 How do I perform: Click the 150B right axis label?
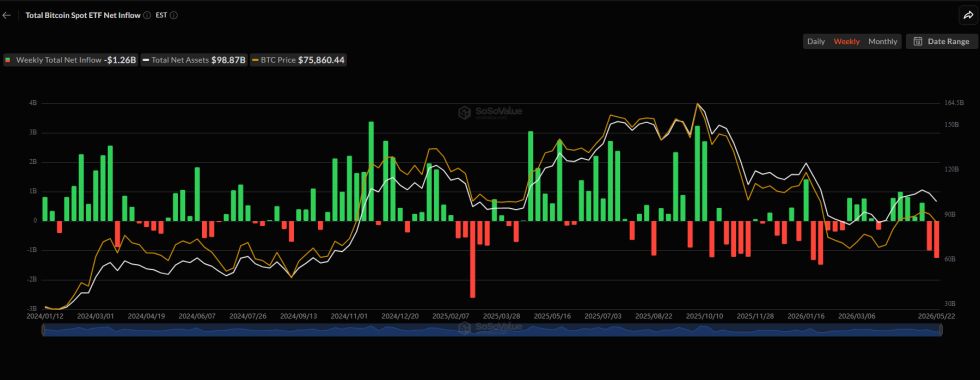coord(953,125)
